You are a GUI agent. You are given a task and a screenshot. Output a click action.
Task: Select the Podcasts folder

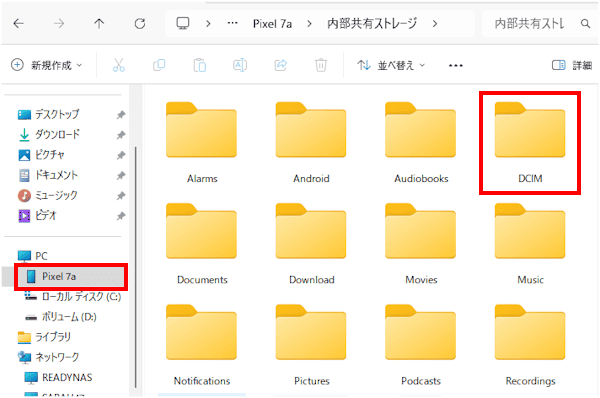click(421, 346)
